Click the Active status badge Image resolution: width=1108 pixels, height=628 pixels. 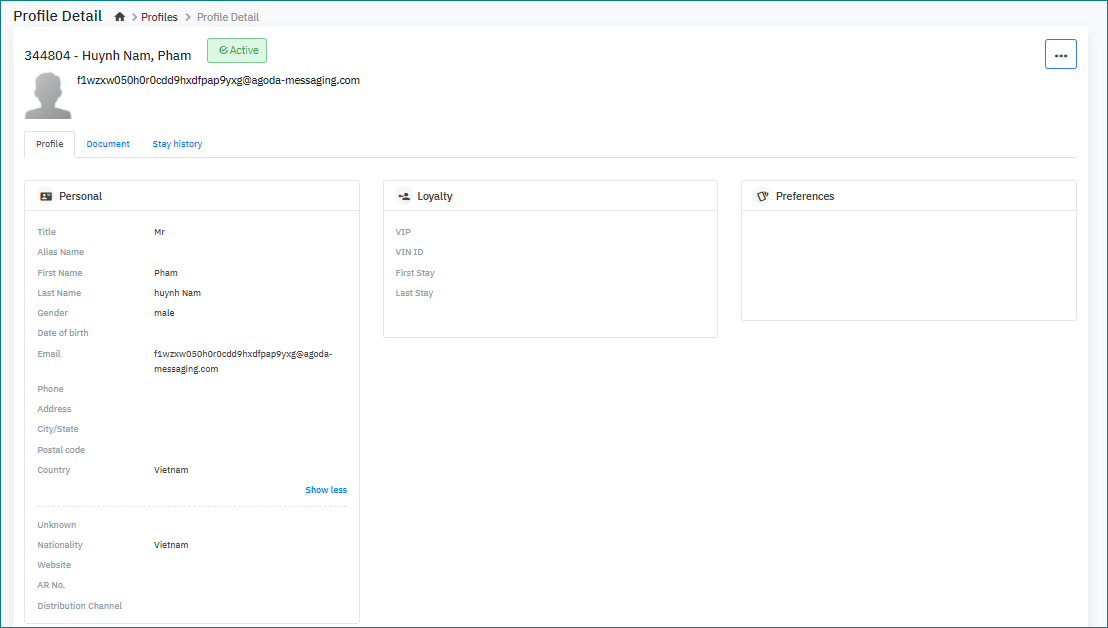click(x=237, y=51)
